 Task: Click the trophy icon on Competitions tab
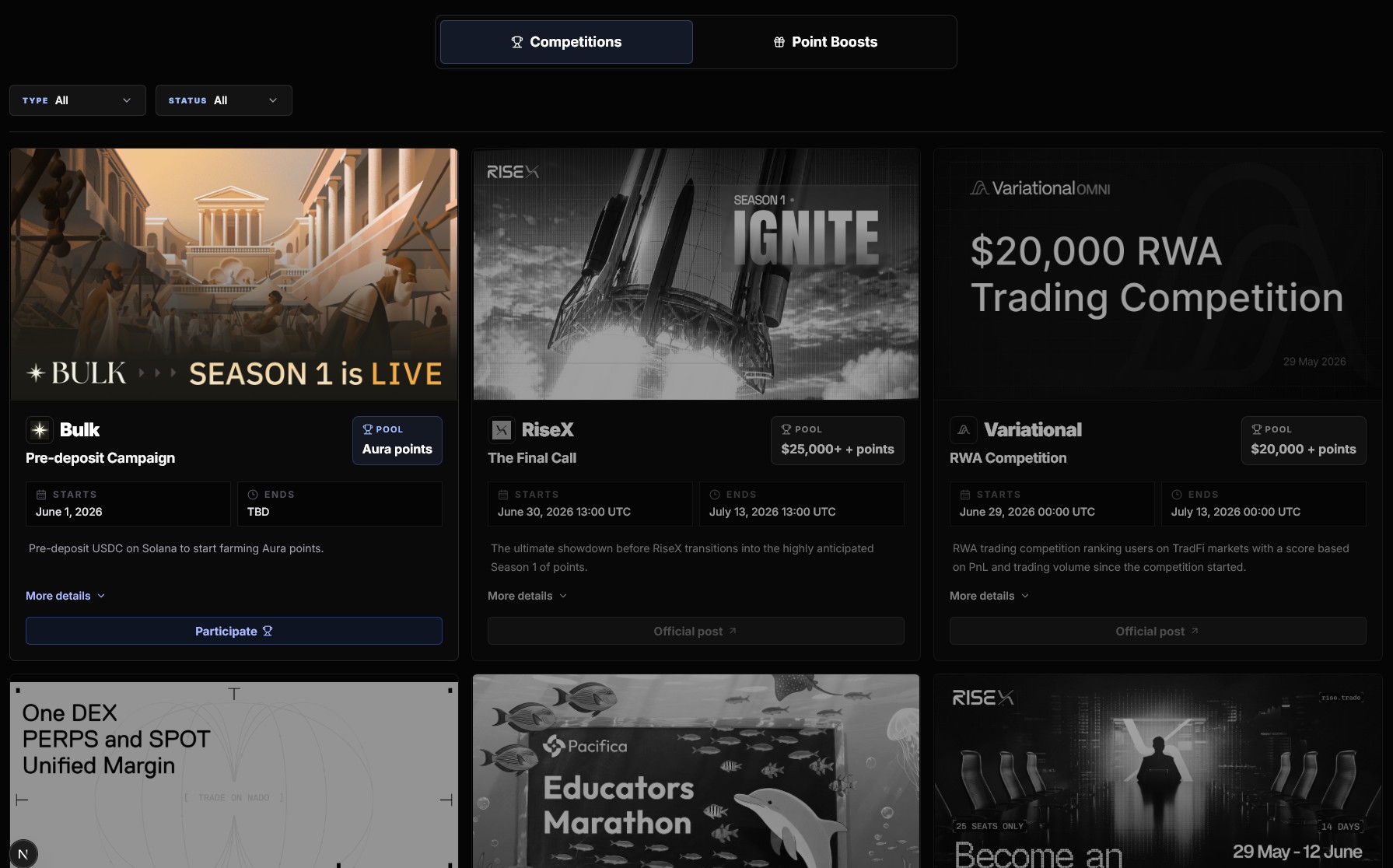pos(517,42)
